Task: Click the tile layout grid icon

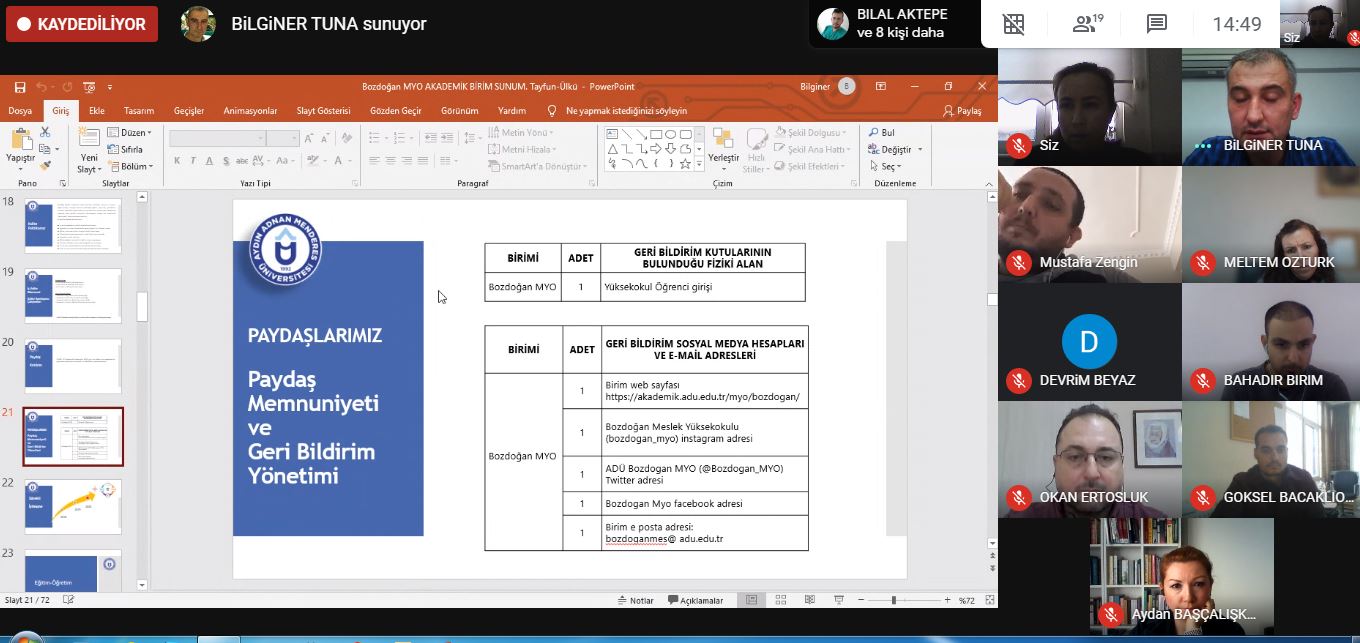Action: click(x=1014, y=25)
